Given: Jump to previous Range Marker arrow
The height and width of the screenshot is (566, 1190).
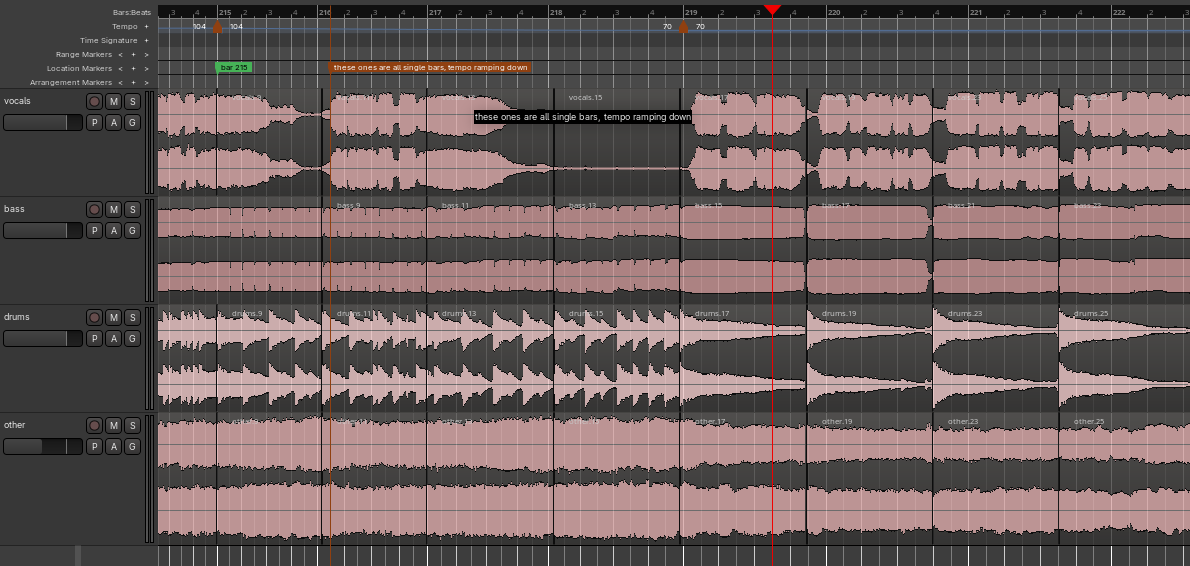Looking at the screenshot, I should tap(120, 55).
